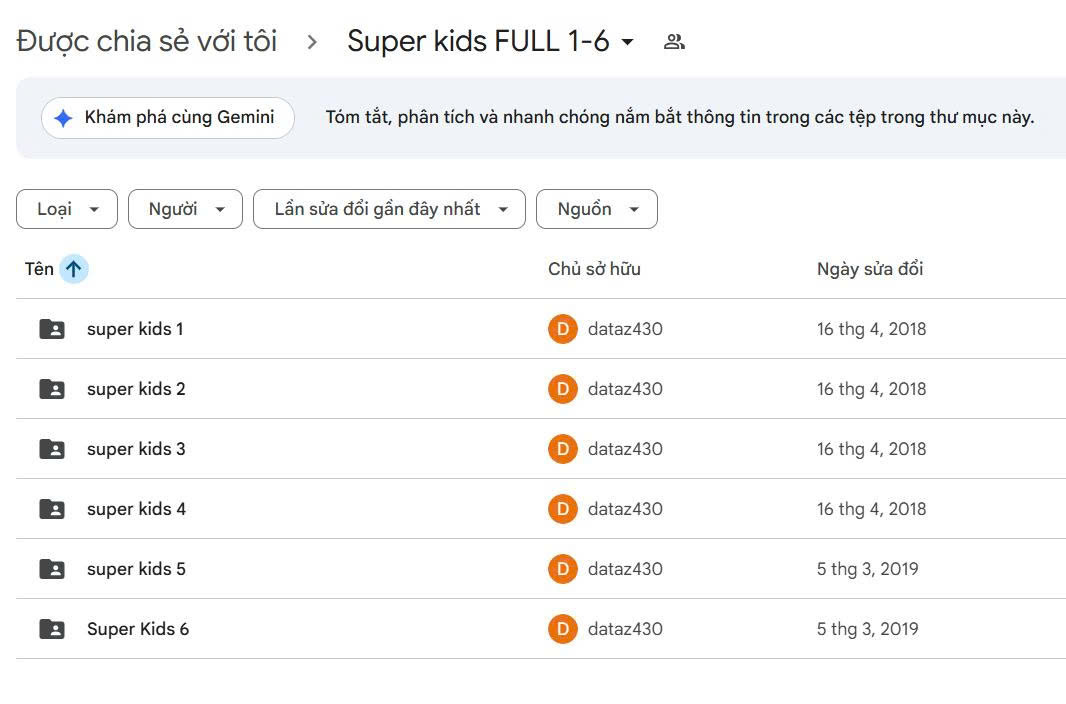Open the Nguồn filter dropdown
This screenshot has width=1066, height=704.
click(x=596, y=209)
